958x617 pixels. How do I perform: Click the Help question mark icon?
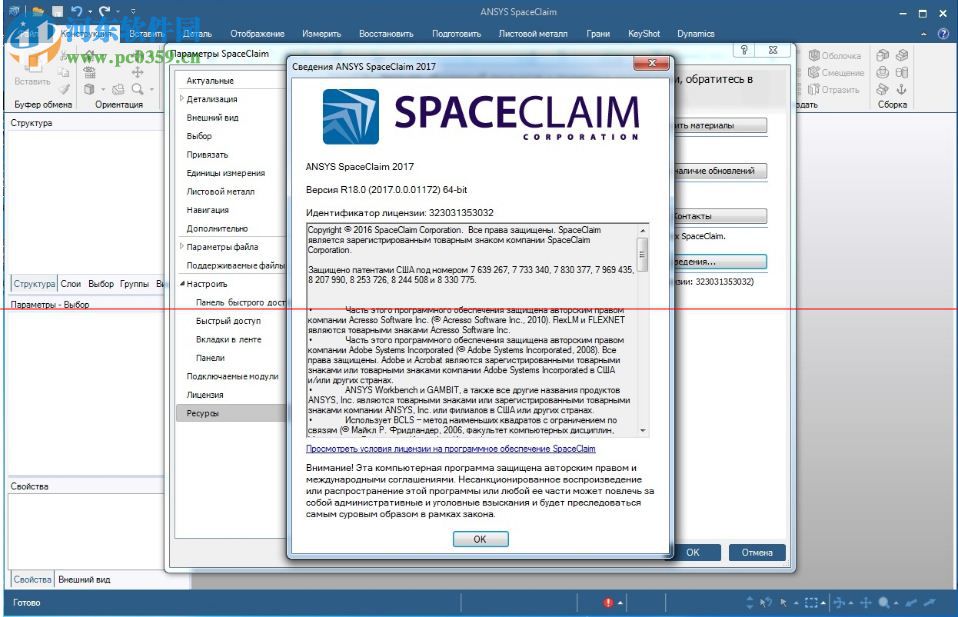tap(942, 33)
